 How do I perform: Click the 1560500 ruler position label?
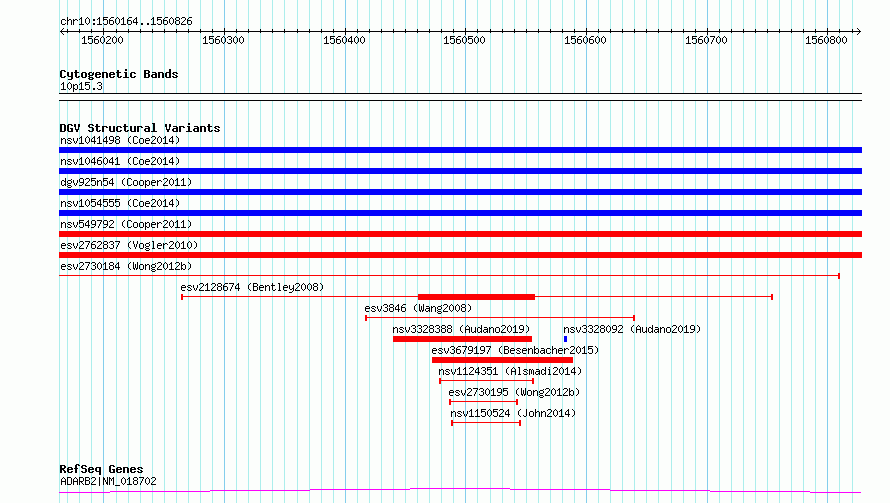[x=464, y=40]
